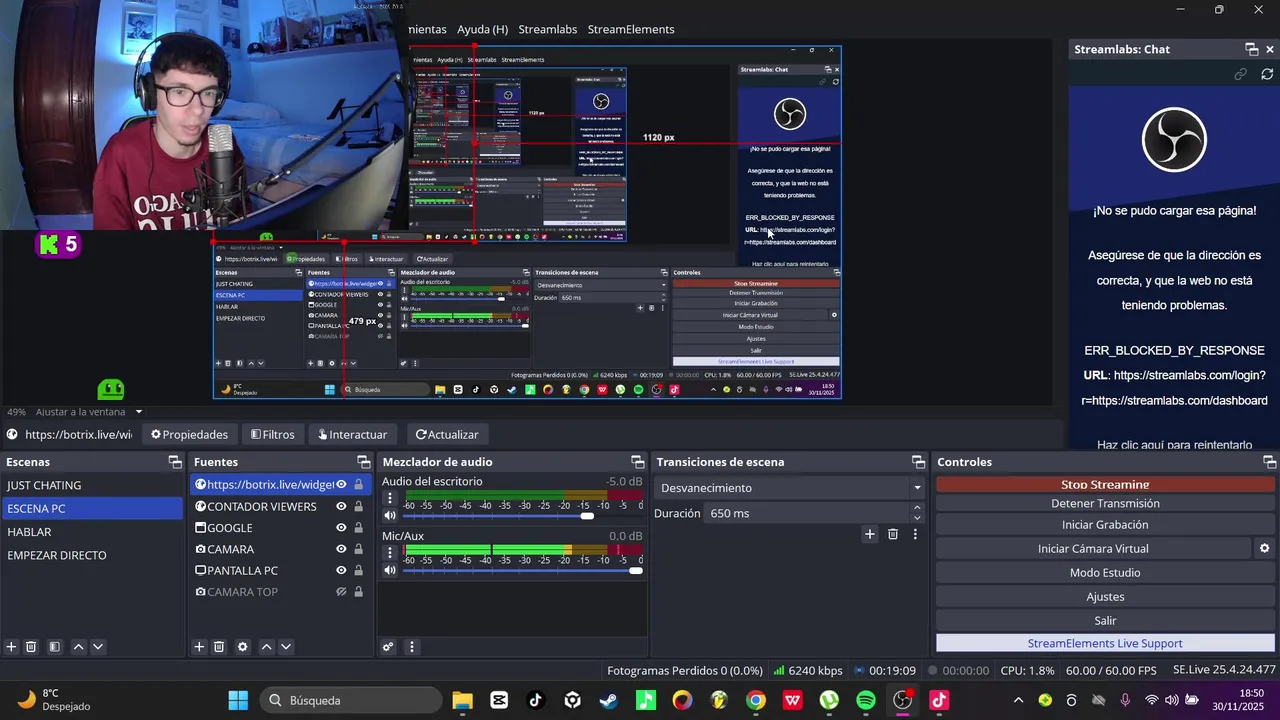Undock the Mezclador de audio panel
This screenshot has height=720, width=1280.
pyautogui.click(x=638, y=462)
